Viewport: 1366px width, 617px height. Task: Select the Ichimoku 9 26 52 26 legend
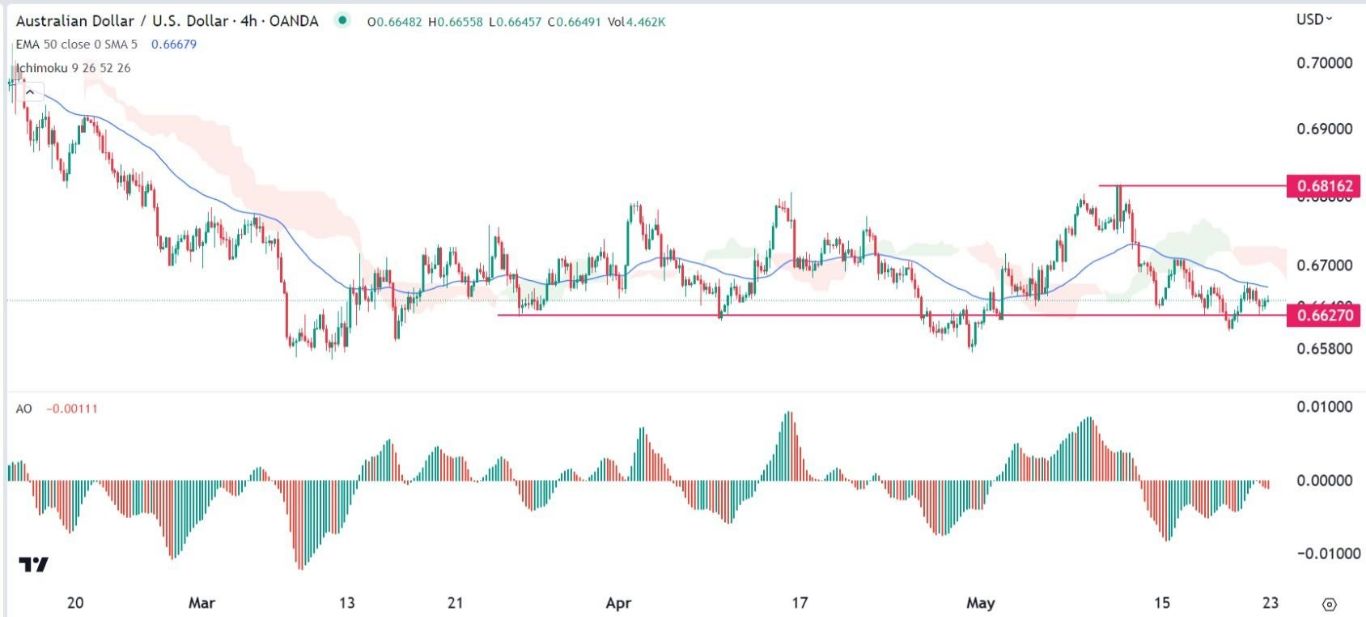click(71, 68)
